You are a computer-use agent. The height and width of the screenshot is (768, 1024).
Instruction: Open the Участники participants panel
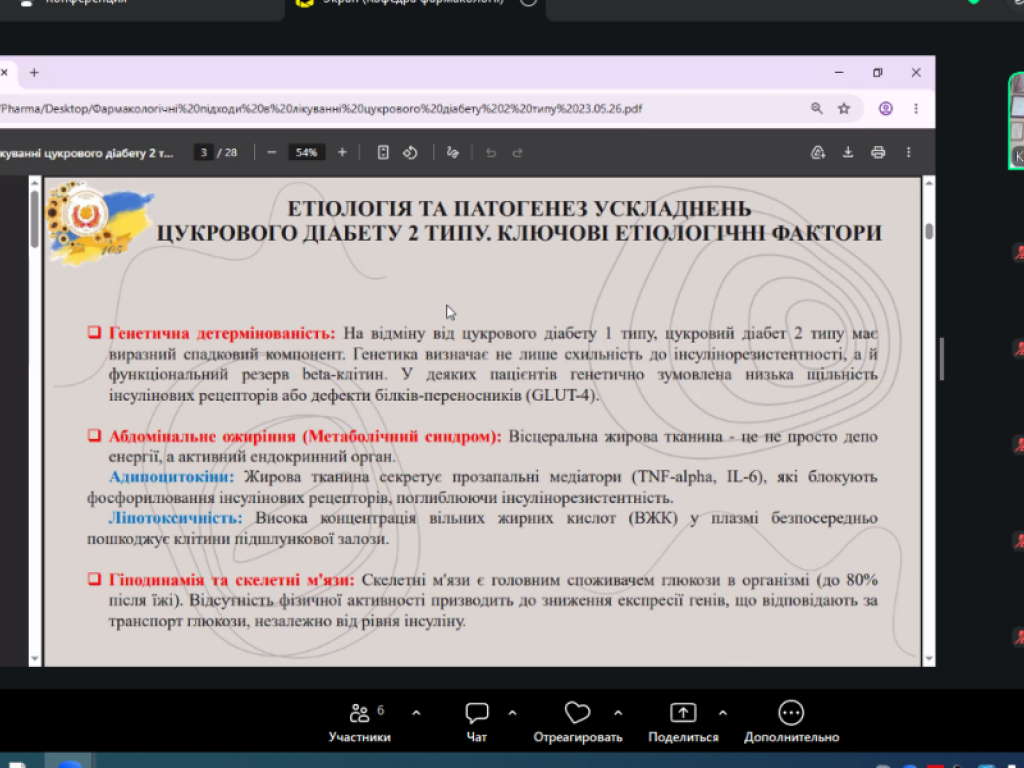359,722
